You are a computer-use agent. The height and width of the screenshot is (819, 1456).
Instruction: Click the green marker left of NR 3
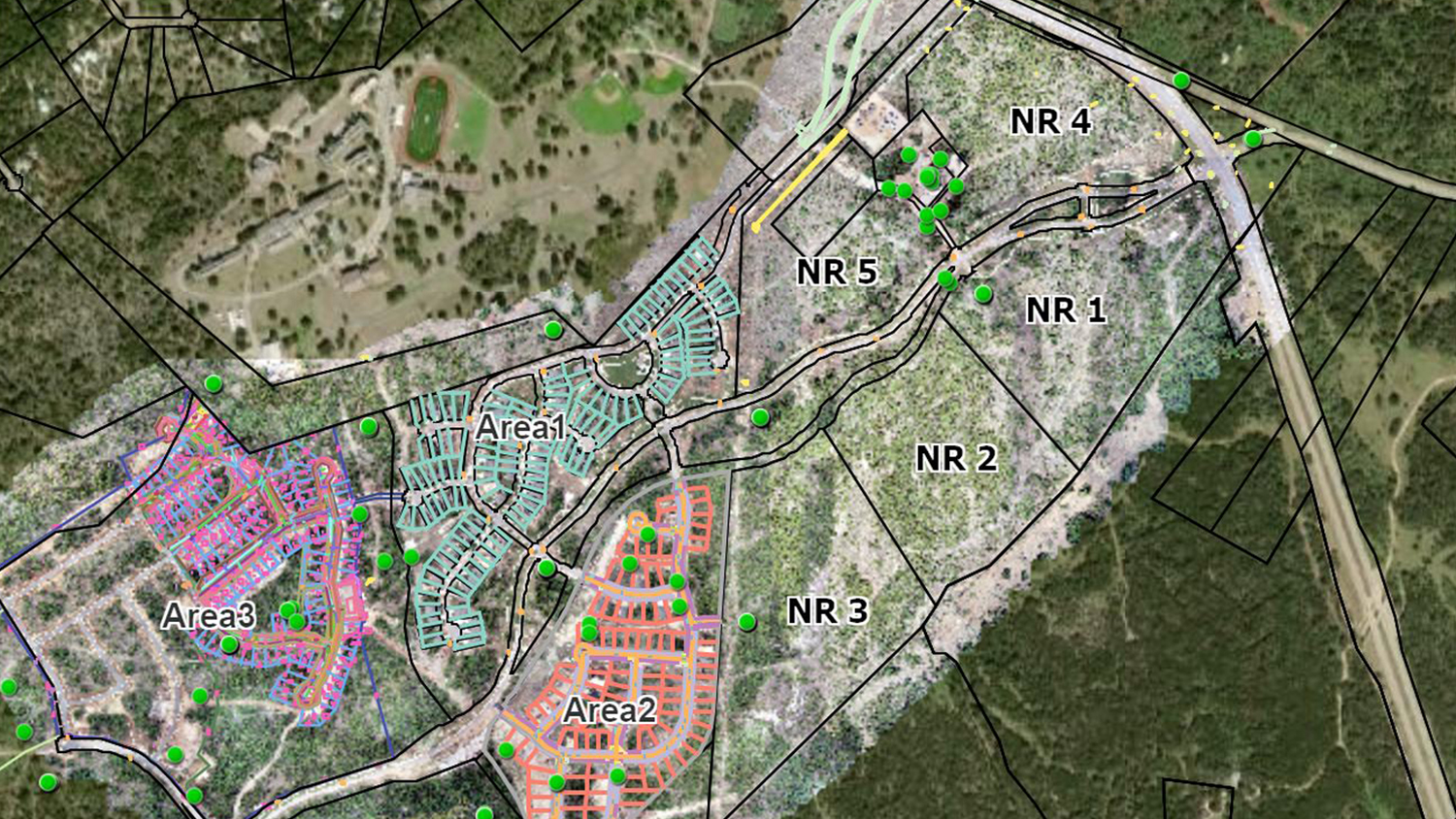(747, 622)
